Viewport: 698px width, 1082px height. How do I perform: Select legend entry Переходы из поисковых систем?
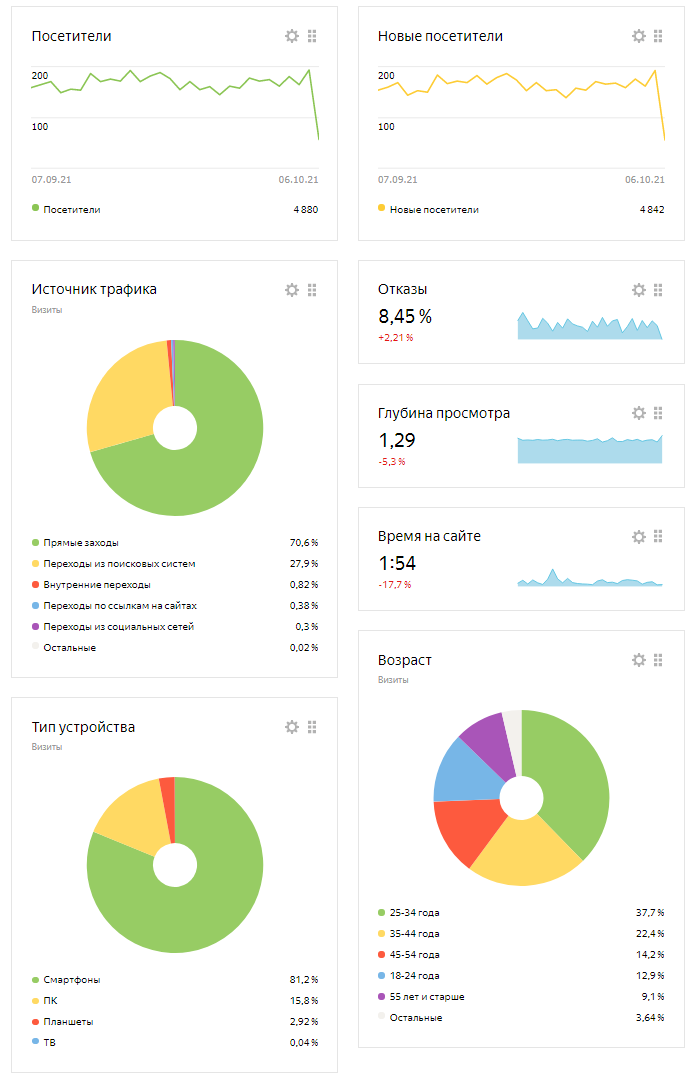[119, 564]
